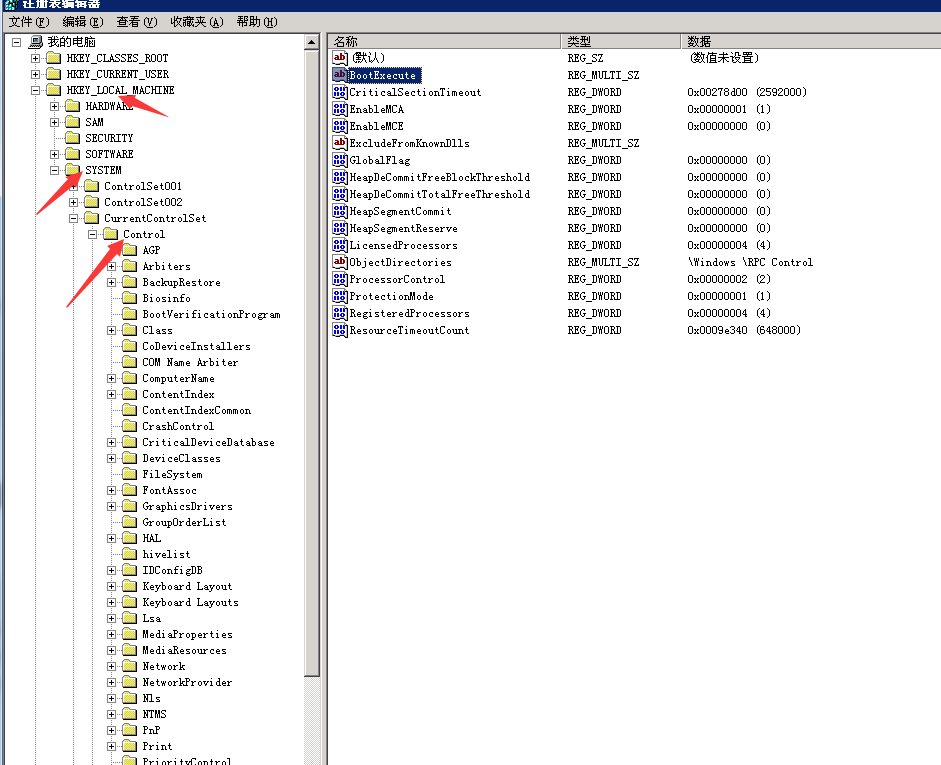Click the SOFTWARE key folder icon
Viewport: 941px width, 765px height.
72,154
